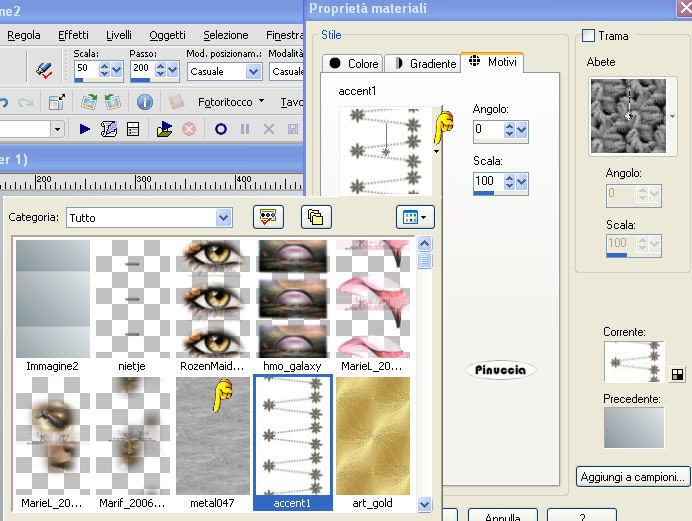Viewport: 692px width, 521px height.
Task: Open the thumbnail view options dropdown
Action: point(415,217)
